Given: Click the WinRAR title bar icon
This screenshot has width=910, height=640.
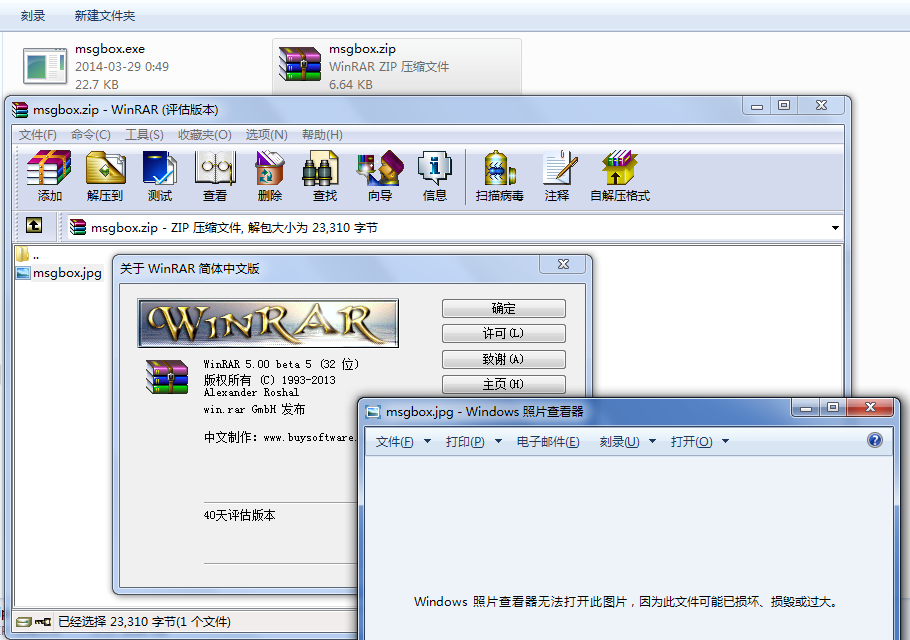Looking at the screenshot, I should pyautogui.click(x=20, y=110).
